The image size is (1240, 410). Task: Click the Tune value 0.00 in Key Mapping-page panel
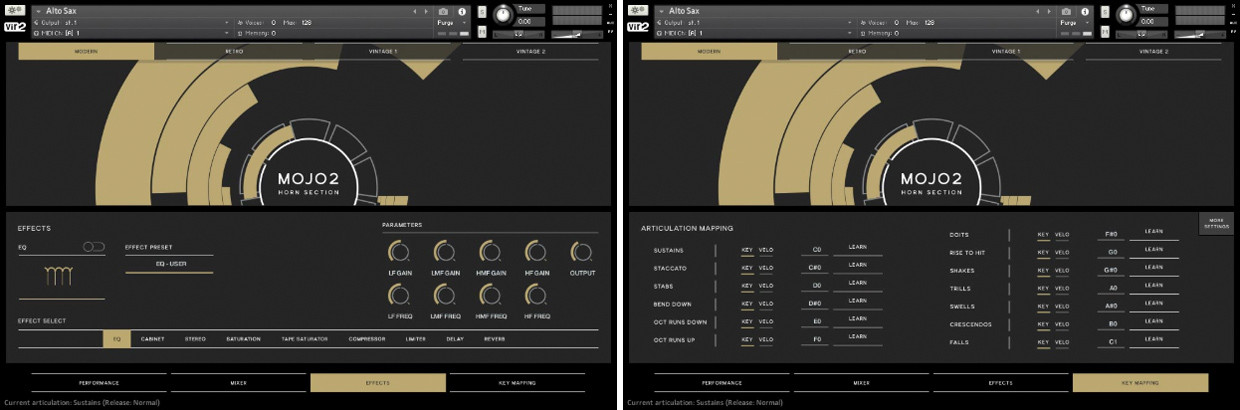1154,21
